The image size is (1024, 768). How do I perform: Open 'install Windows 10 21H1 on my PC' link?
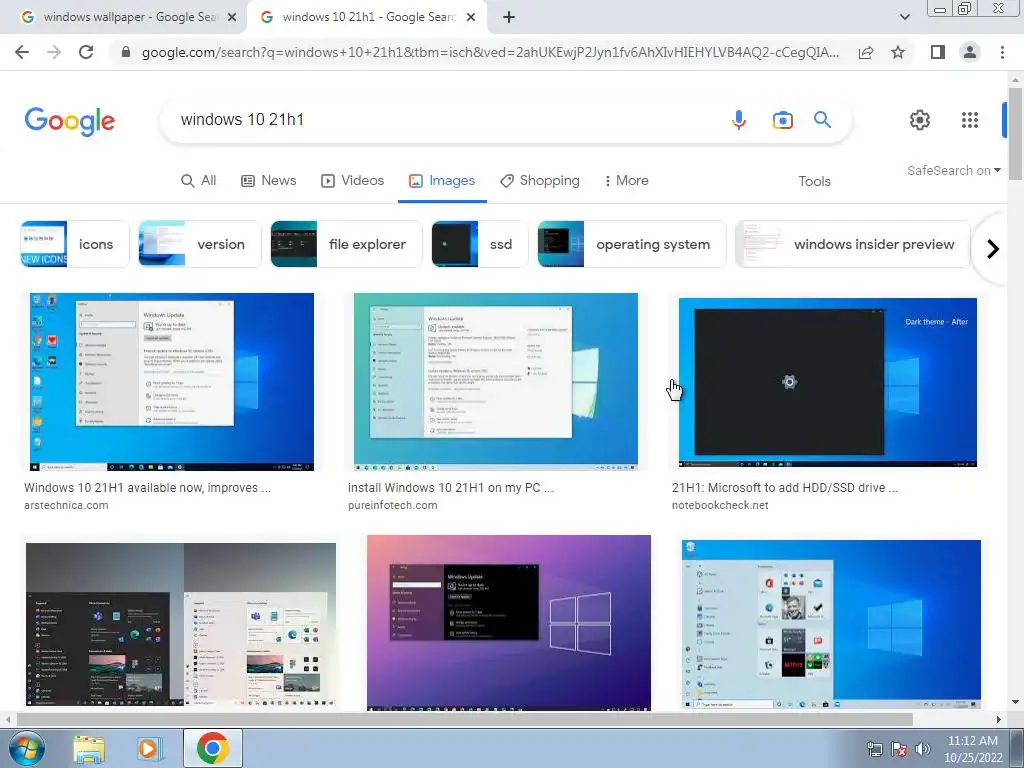[x=451, y=488]
